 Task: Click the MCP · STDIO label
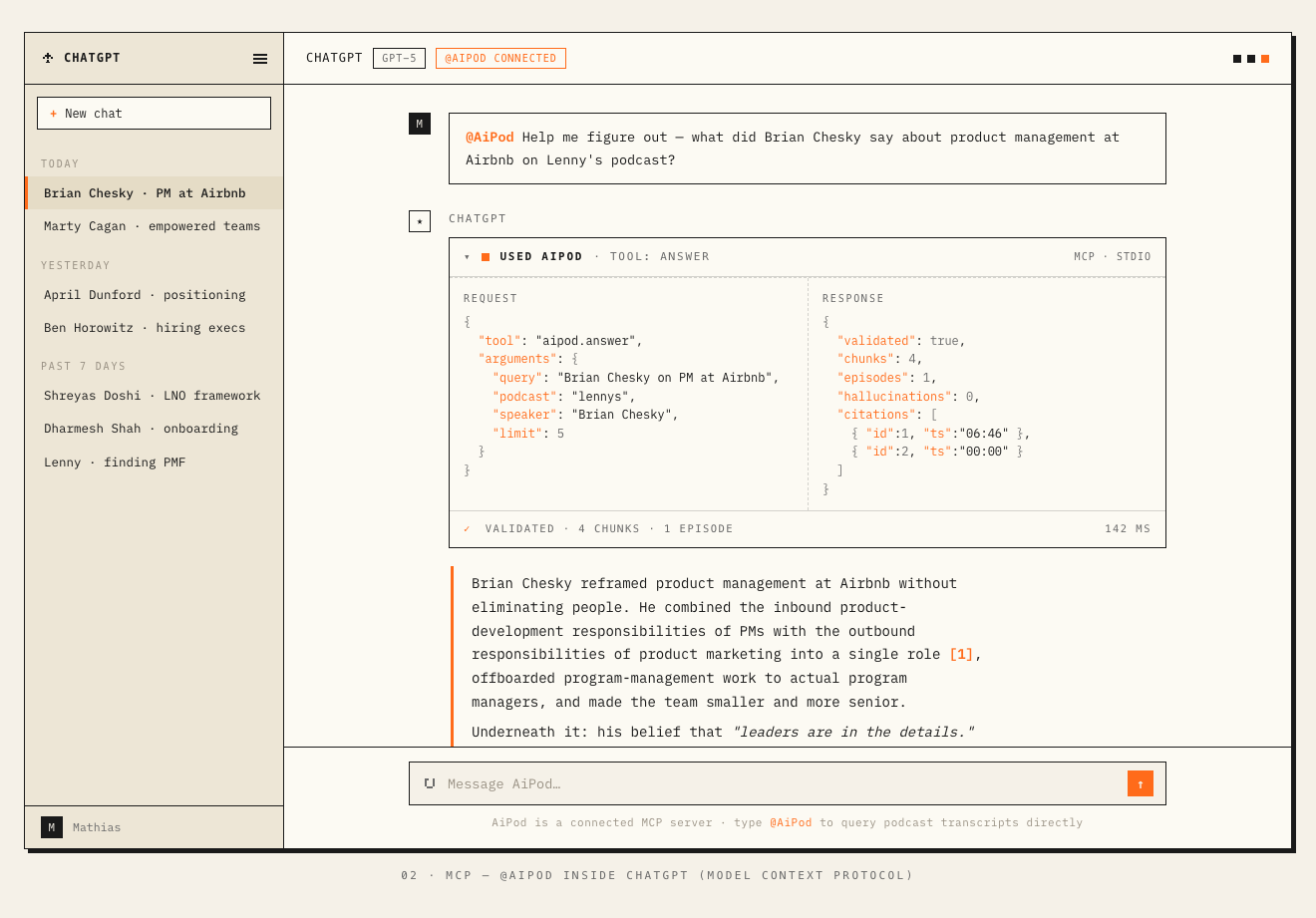[x=1113, y=257]
